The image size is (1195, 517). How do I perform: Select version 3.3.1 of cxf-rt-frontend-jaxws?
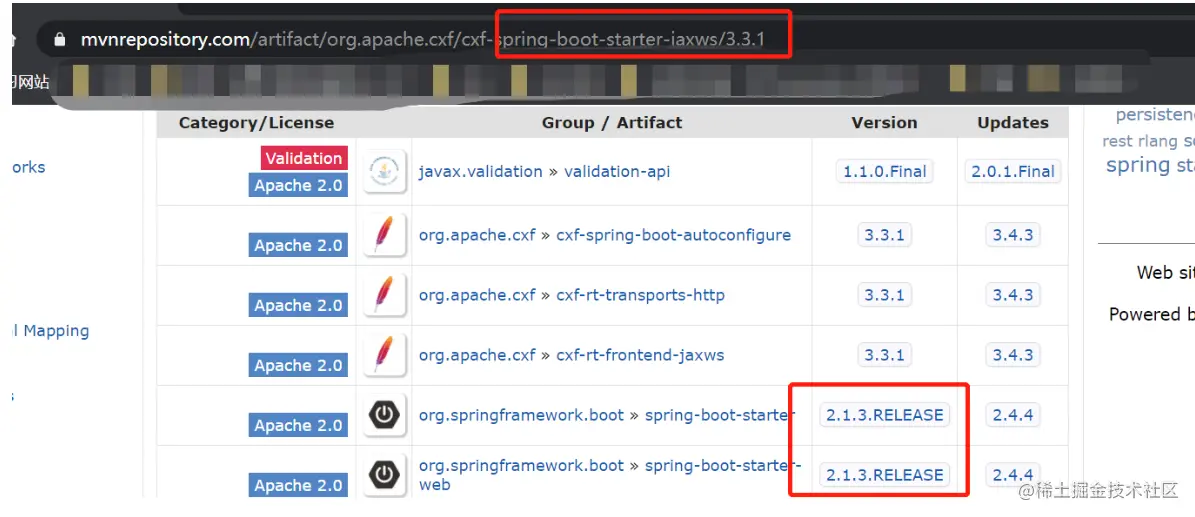pos(885,355)
